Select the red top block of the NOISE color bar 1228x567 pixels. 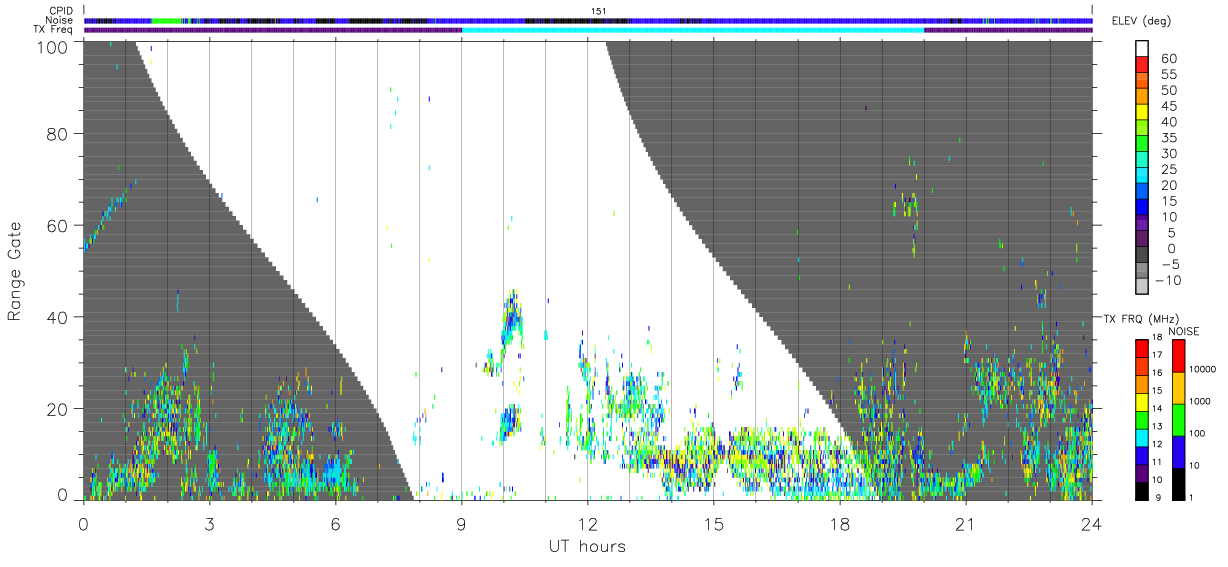(1180, 356)
